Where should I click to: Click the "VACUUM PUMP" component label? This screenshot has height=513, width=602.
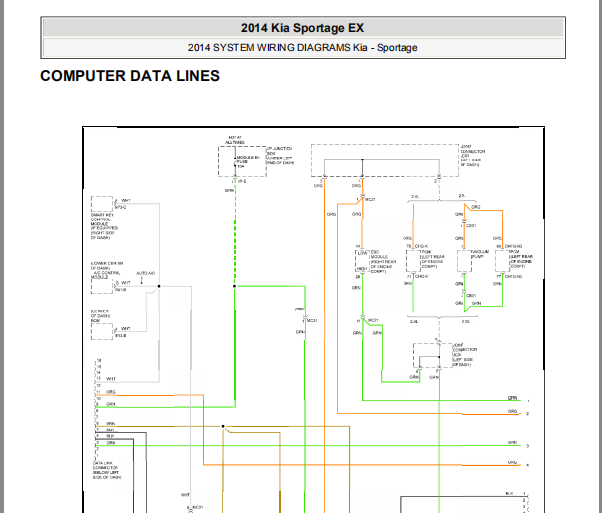480,254
